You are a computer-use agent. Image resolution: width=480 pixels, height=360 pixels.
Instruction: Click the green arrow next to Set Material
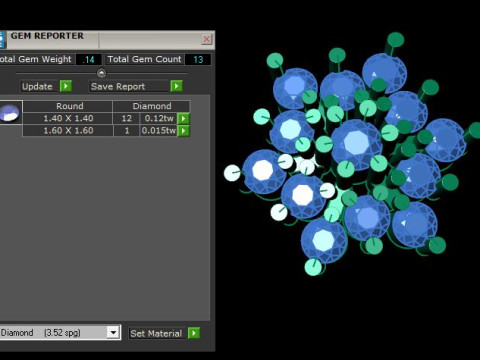pyautogui.click(x=194, y=333)
